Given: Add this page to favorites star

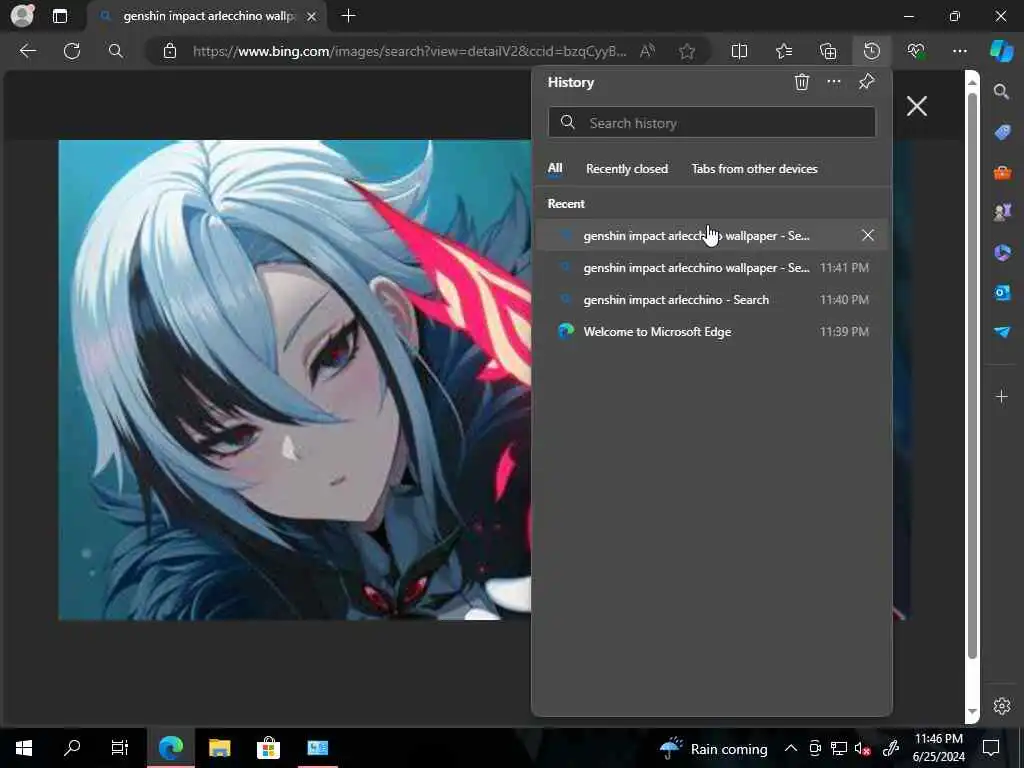Looking at the screenshot, I should 686,51.
